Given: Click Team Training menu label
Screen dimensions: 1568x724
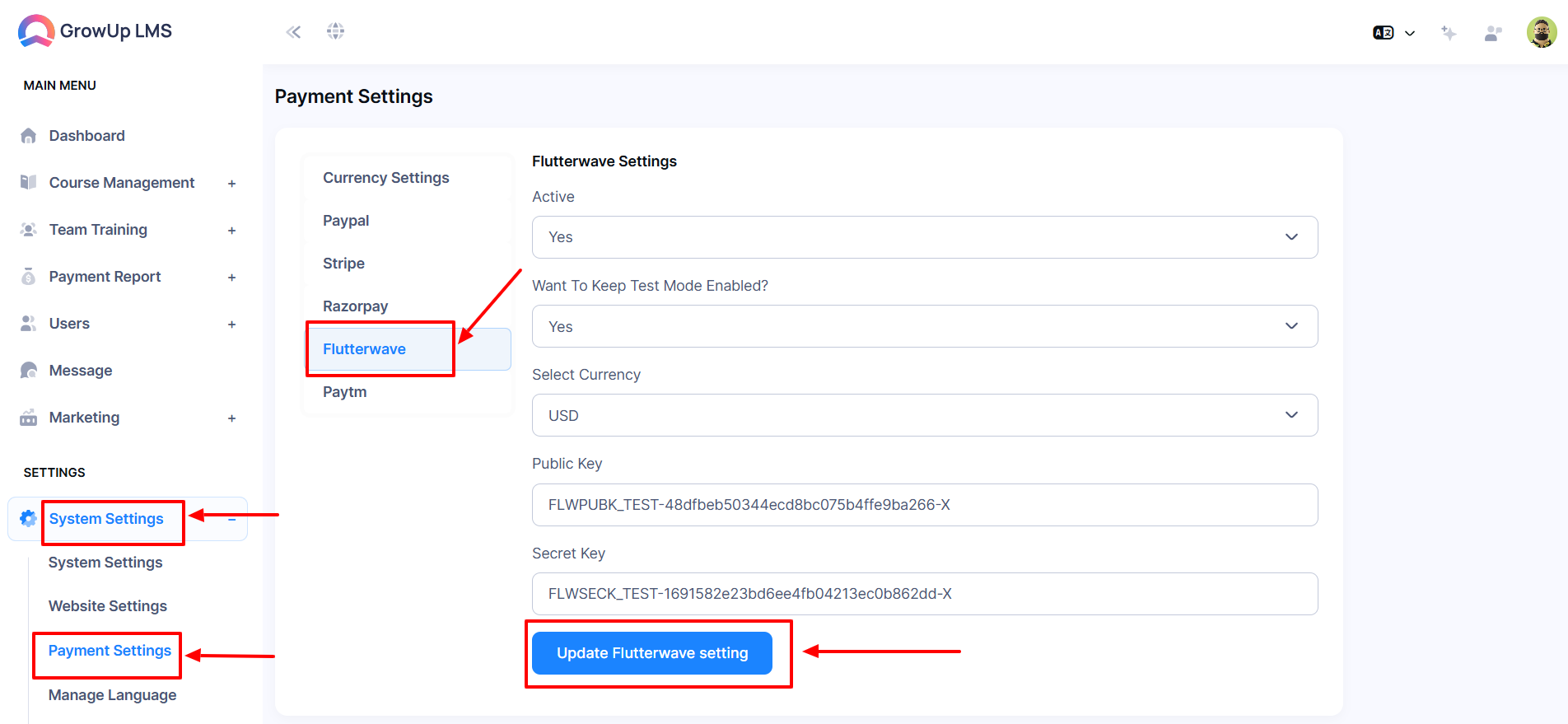Looking at the screenshot, I should [98, 230].
